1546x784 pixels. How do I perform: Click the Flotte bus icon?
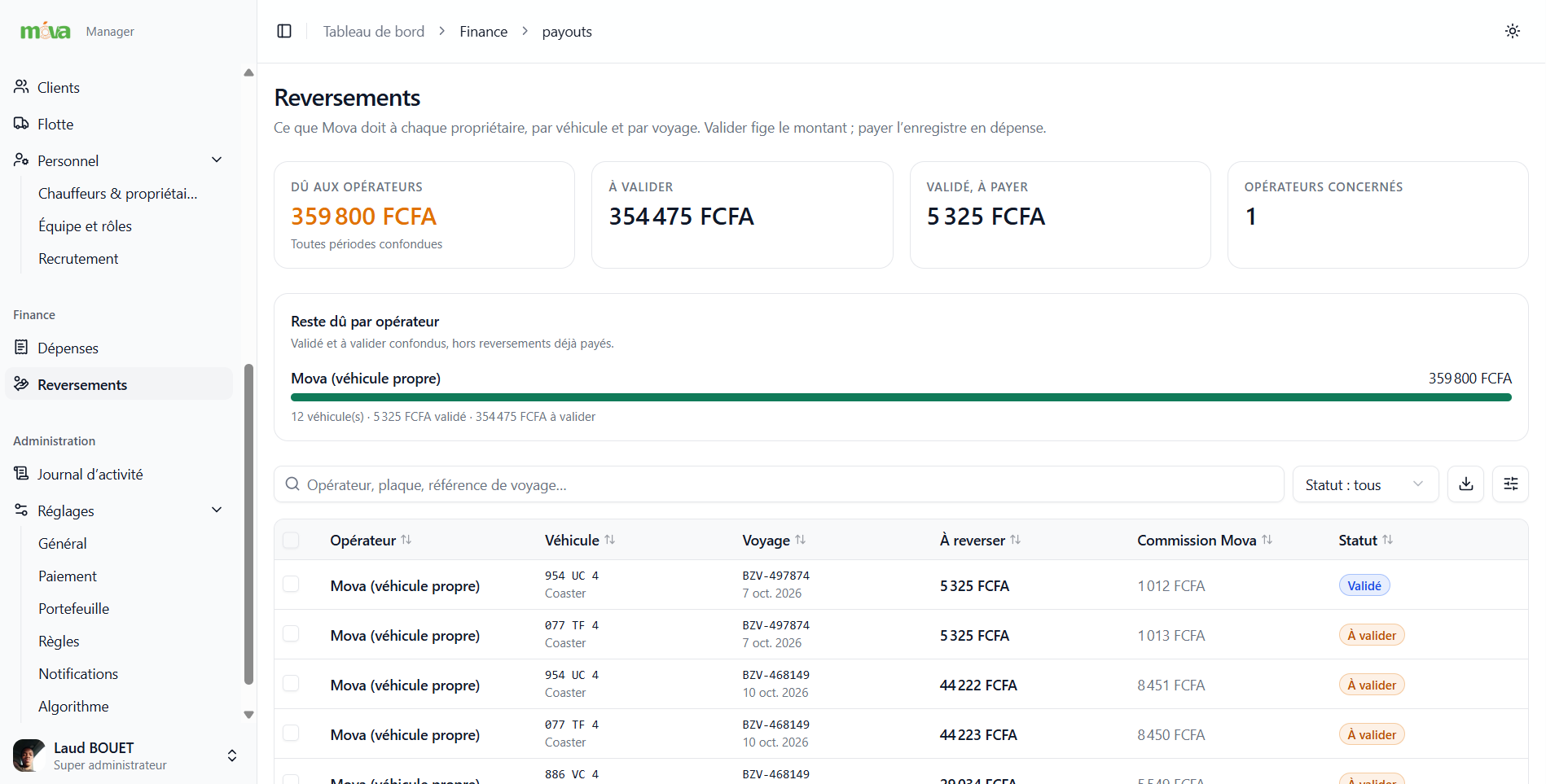(21, 123)
